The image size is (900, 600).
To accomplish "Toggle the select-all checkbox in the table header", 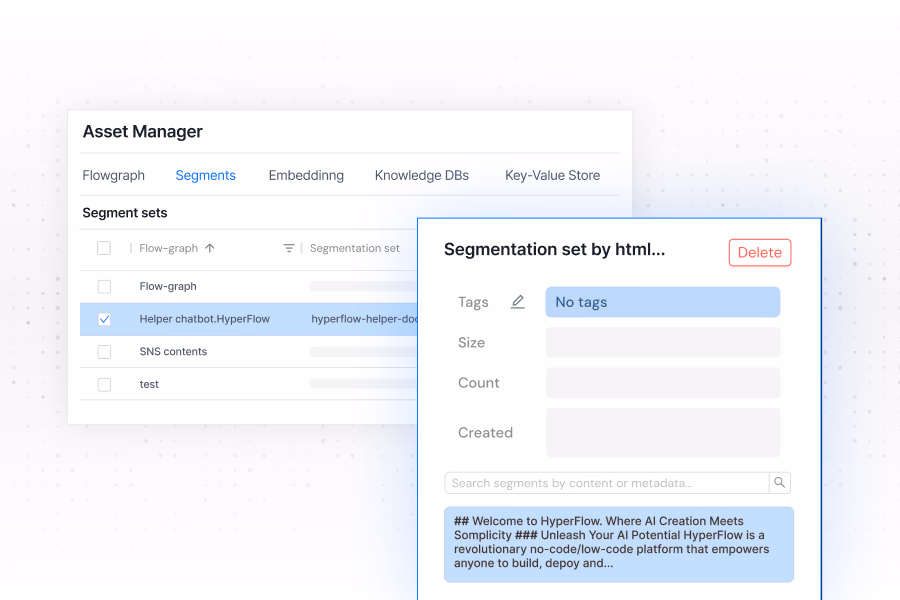I will 104,248.
